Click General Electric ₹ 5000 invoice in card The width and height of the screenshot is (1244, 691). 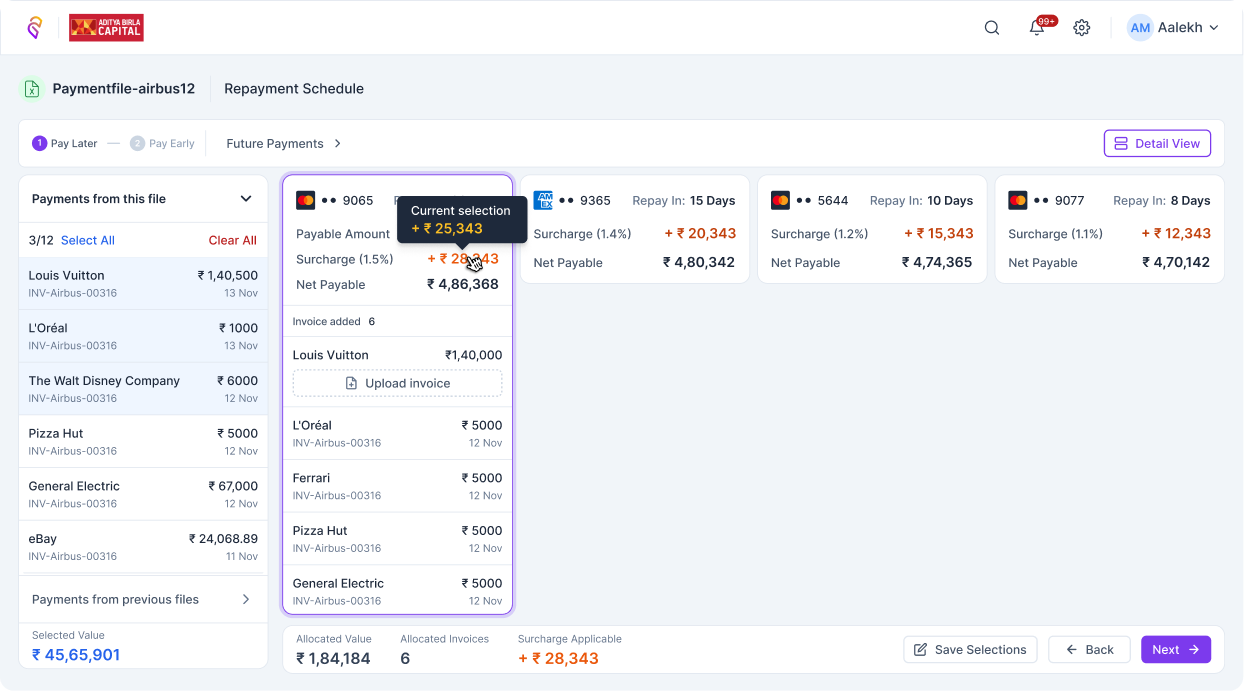(398, 591)
